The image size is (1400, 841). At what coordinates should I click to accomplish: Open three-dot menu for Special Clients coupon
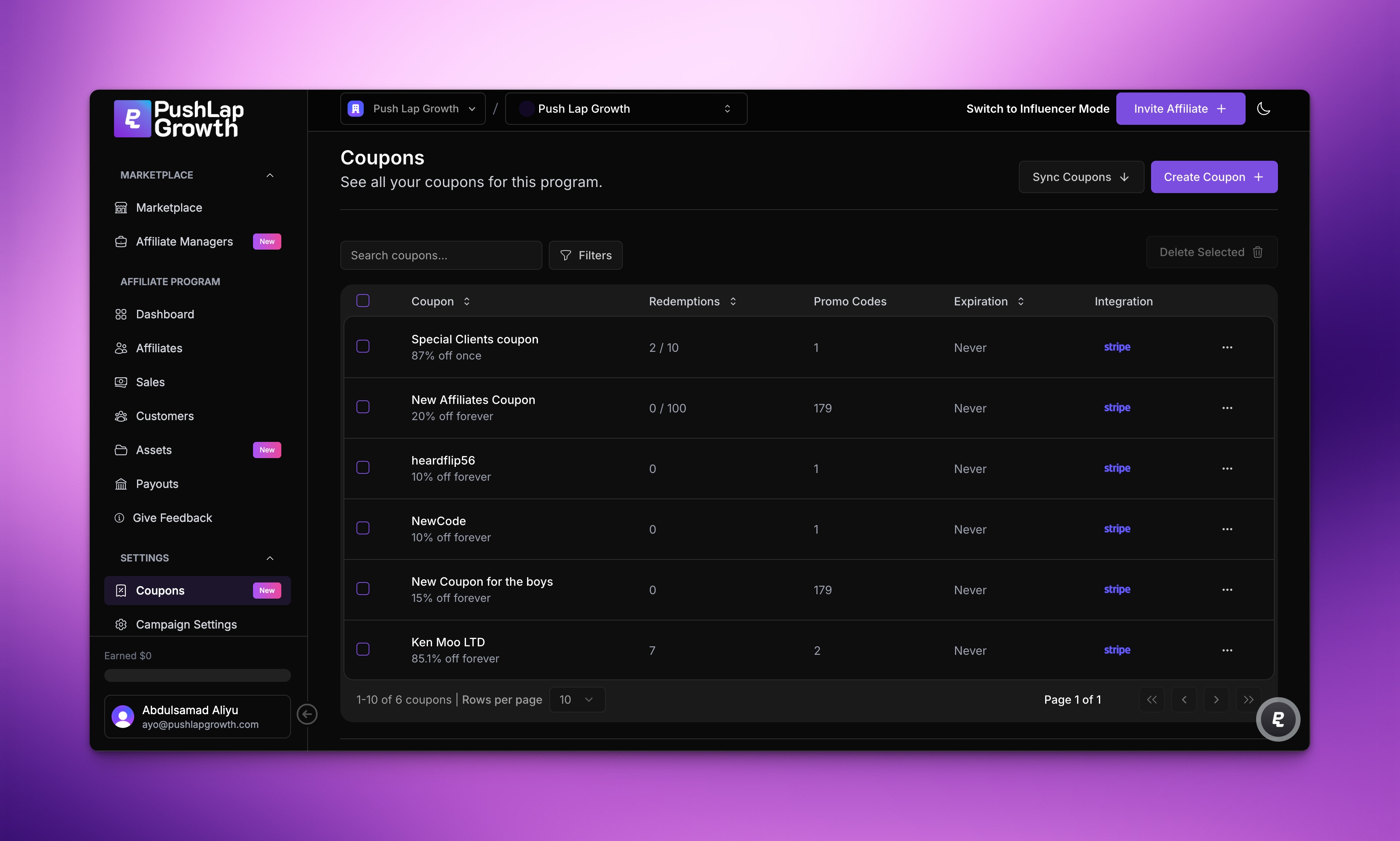point(1227,347)
